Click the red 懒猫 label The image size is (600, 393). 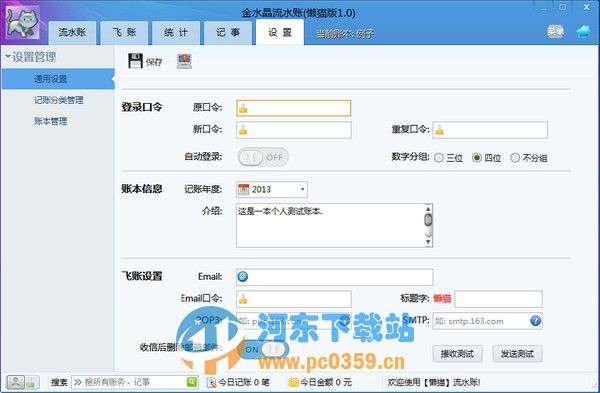442,298
